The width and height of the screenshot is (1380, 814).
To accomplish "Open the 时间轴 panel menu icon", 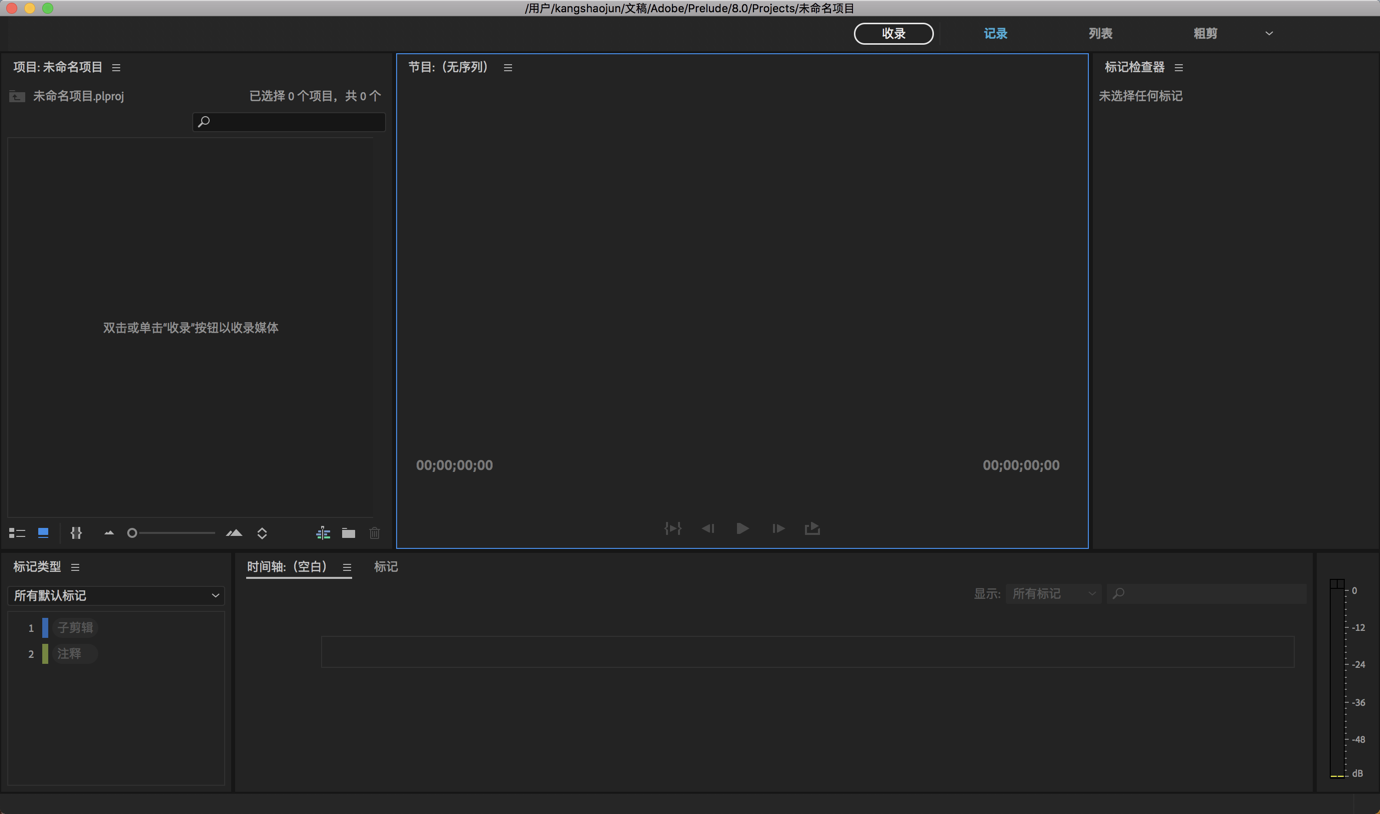I will [347, 567].
